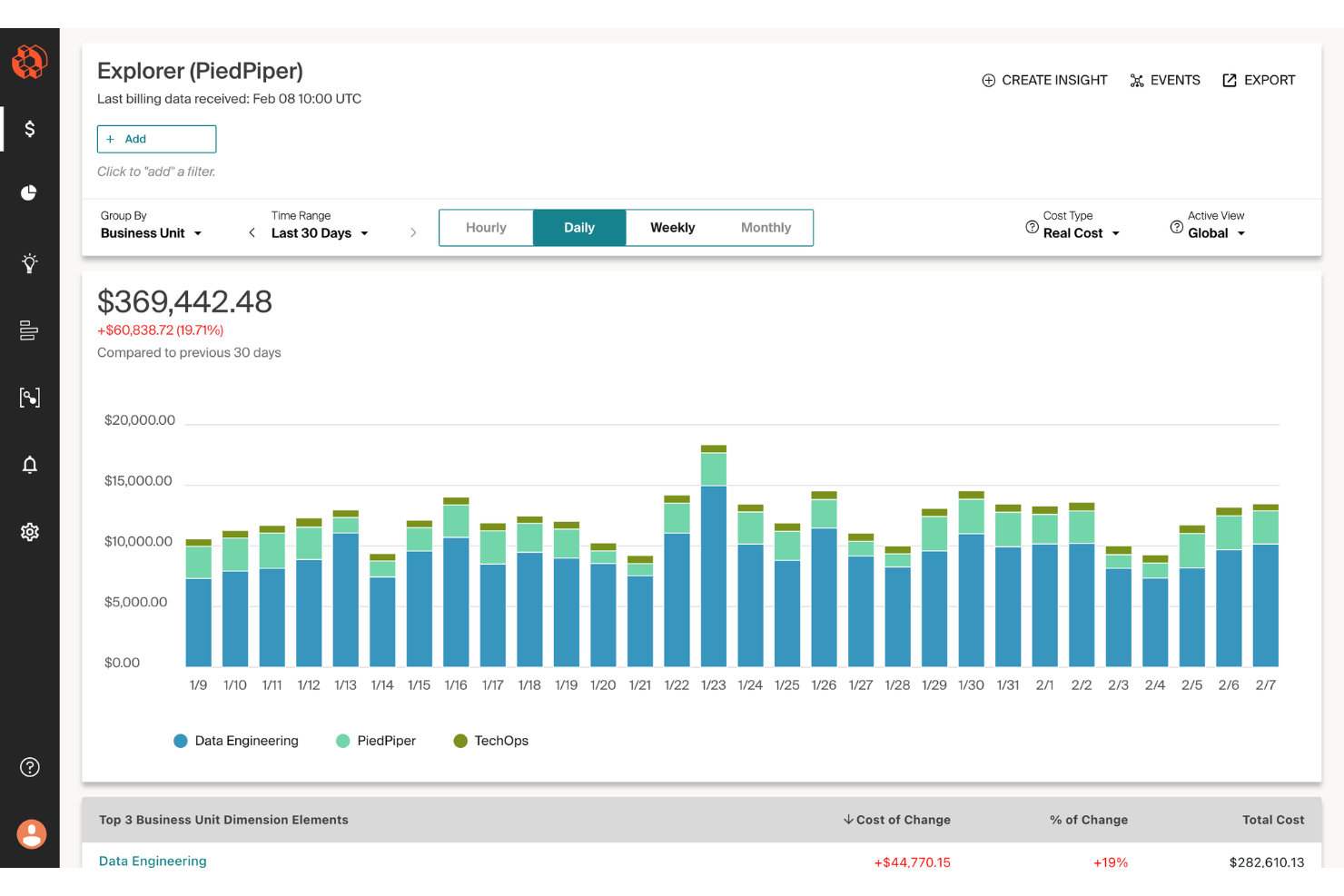Click EVENTS label

[1175, 81]
